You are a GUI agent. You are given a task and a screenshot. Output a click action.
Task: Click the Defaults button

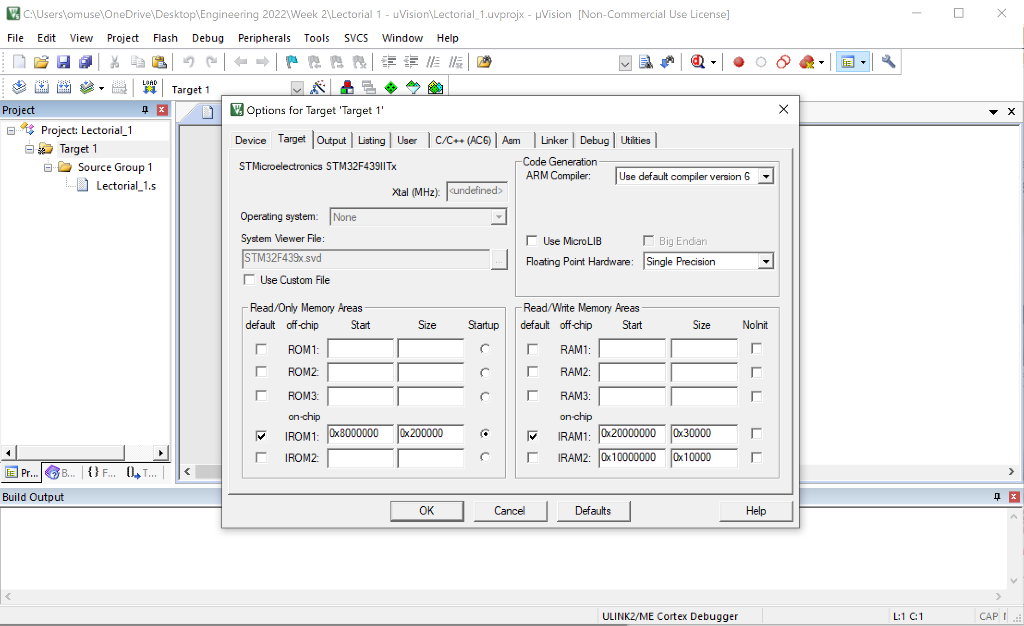593,510
